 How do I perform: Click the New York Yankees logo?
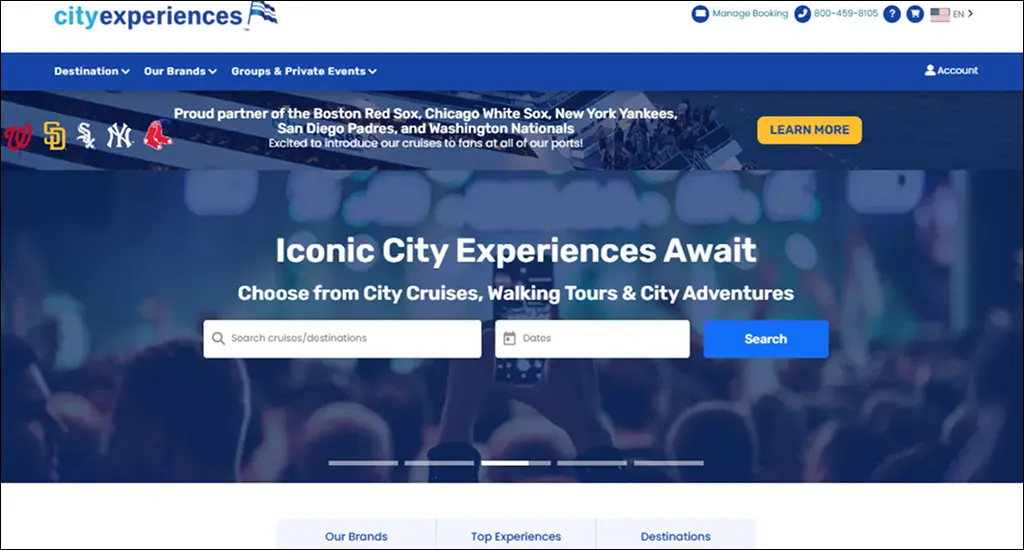pos(120,135)
